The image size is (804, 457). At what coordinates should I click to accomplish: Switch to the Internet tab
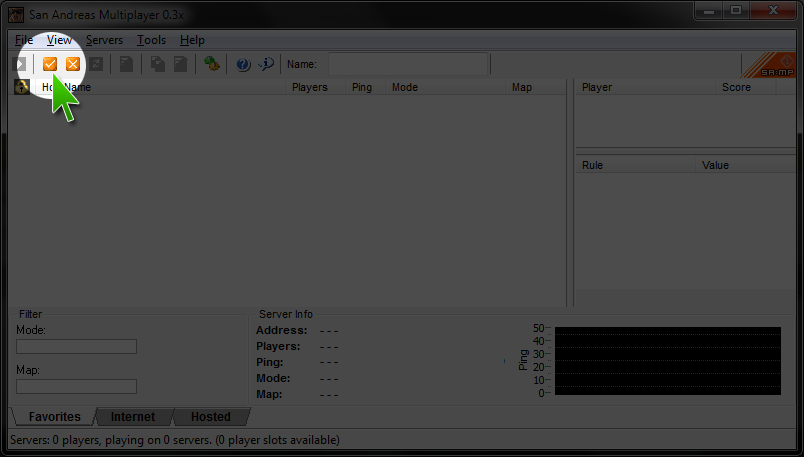pyautogui.click(x=133, y=416)
